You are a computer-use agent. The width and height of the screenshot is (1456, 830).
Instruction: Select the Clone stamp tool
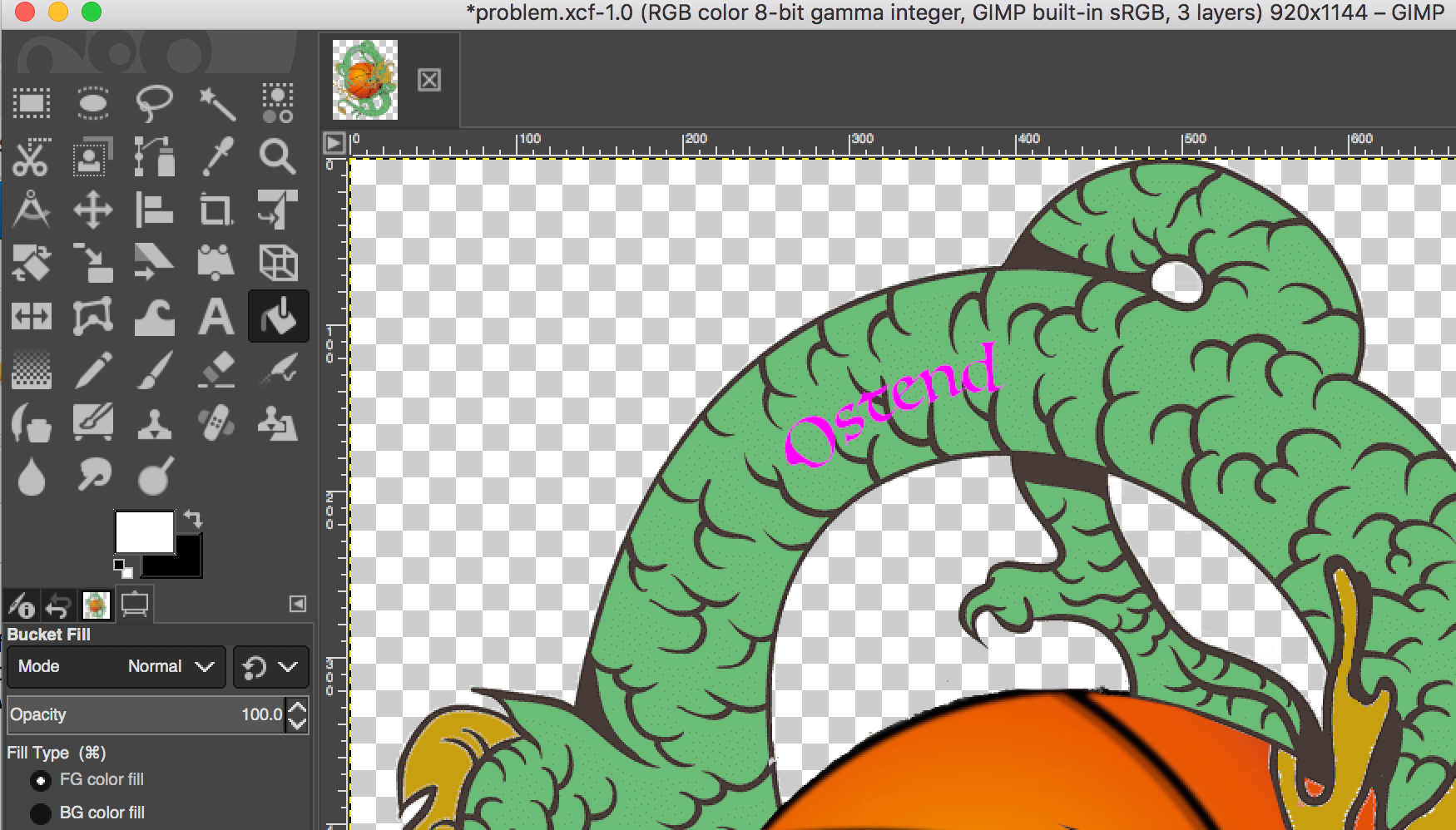155,422
